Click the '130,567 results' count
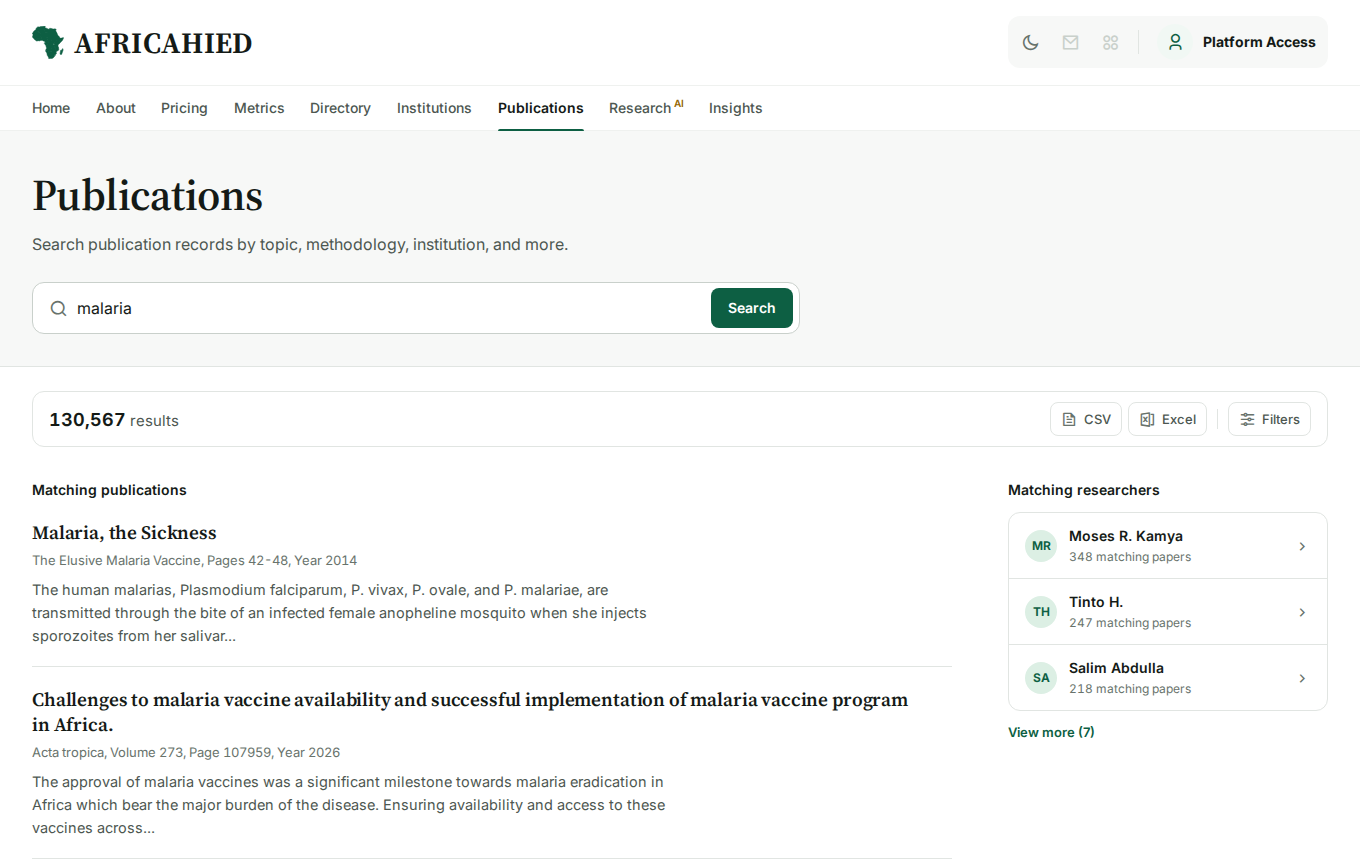This screenshot has width=1360, height=860. point(114,420)
